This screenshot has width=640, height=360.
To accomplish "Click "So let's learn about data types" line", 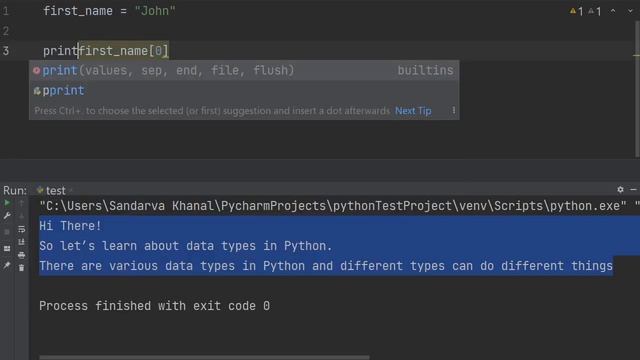I will coord(186,246).
